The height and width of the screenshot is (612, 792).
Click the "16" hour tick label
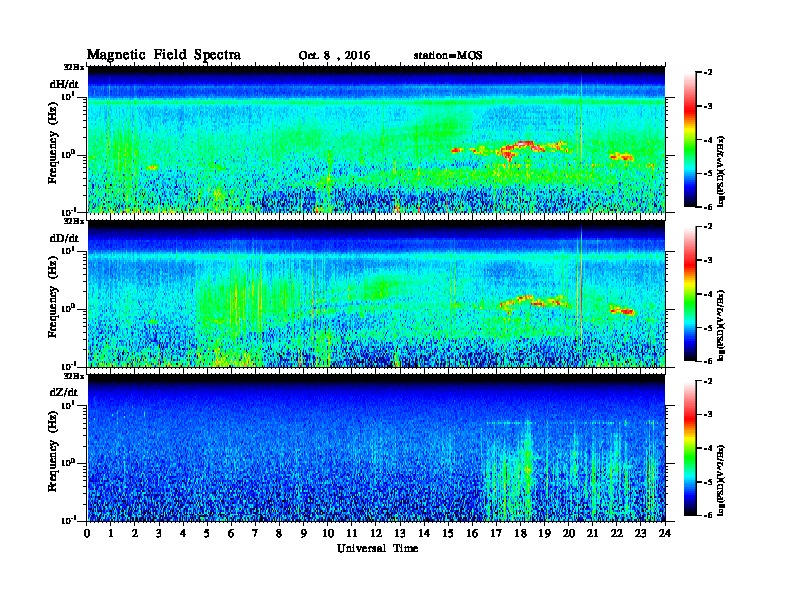point(472,533)
